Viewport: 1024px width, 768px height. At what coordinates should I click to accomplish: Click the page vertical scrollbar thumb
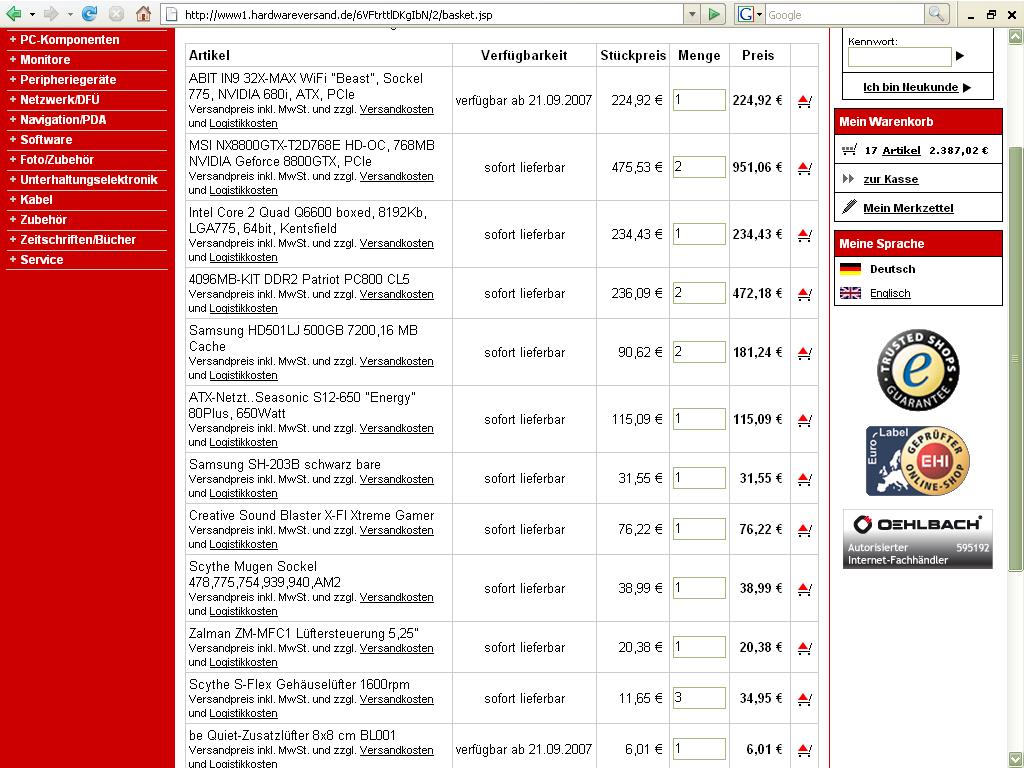point(1015,358)
